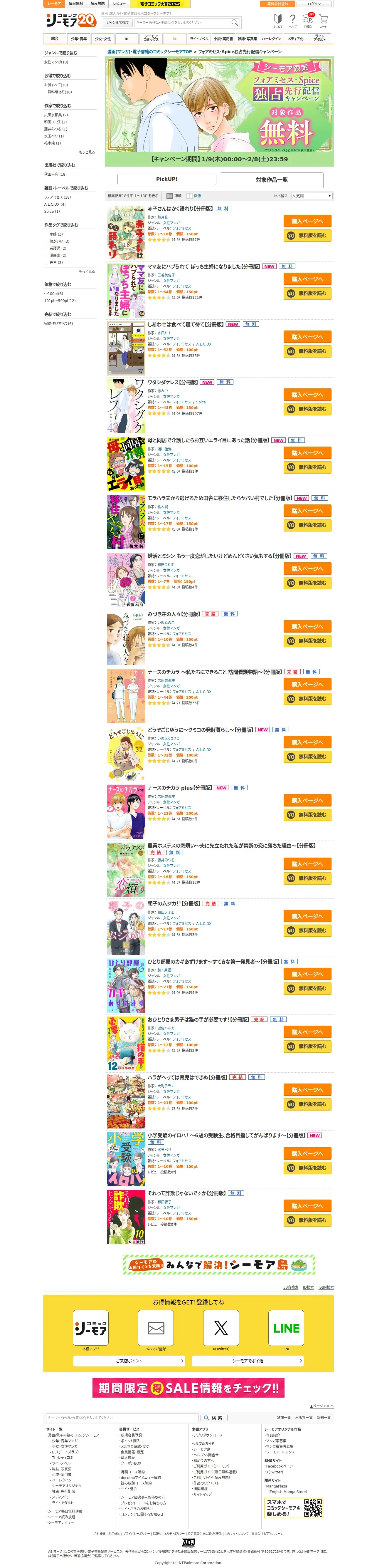The image size is (377, 1568).
Task: Open the X (Twitter) icon tile
Action: [x=221, y=1328]
